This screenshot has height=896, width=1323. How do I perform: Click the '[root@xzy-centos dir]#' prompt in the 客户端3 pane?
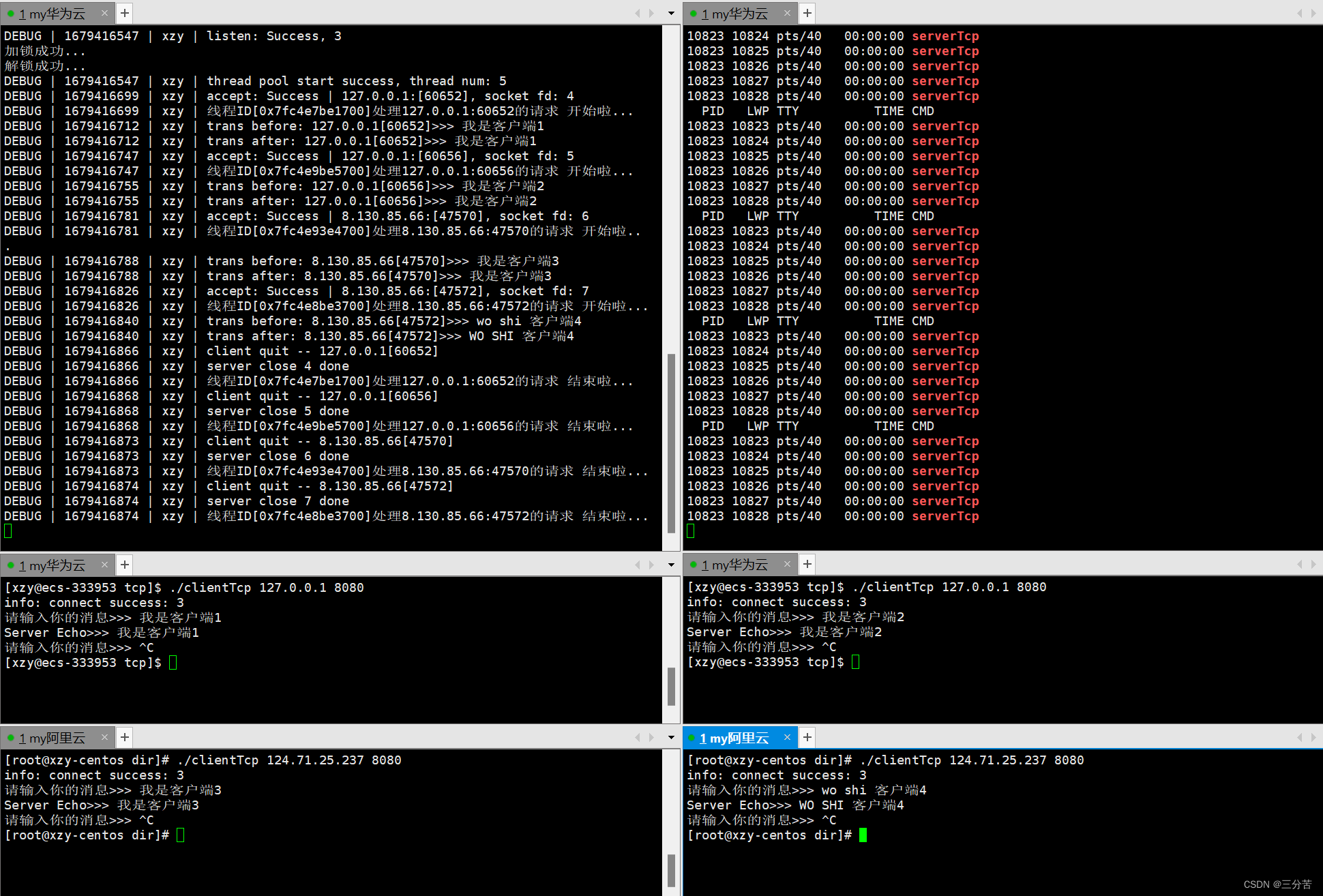click(87, 835)
